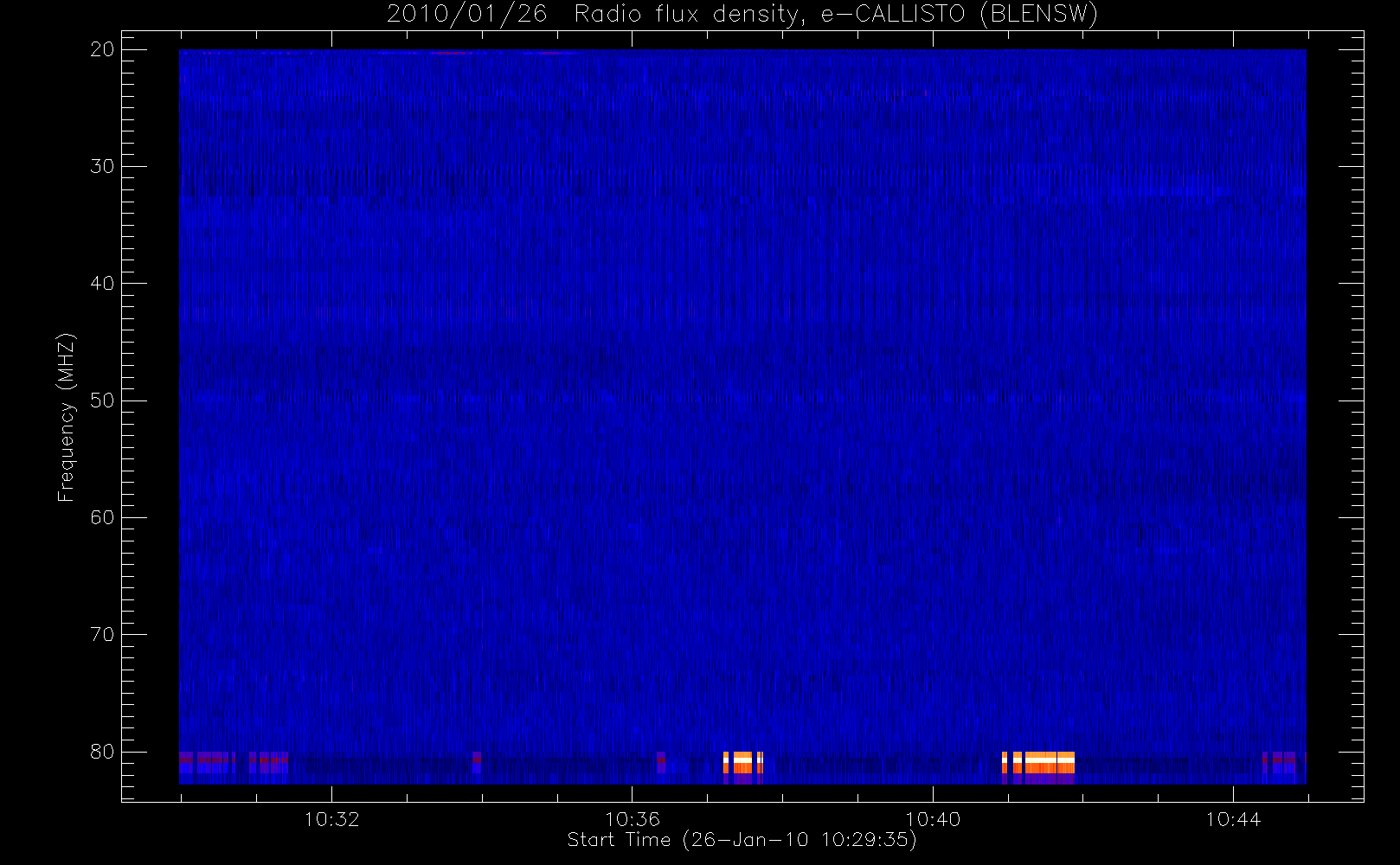The height and width of the screenshot is (865, 1400).
Task: Click the Frequency (MHZ) axis label
Action: 66,418
